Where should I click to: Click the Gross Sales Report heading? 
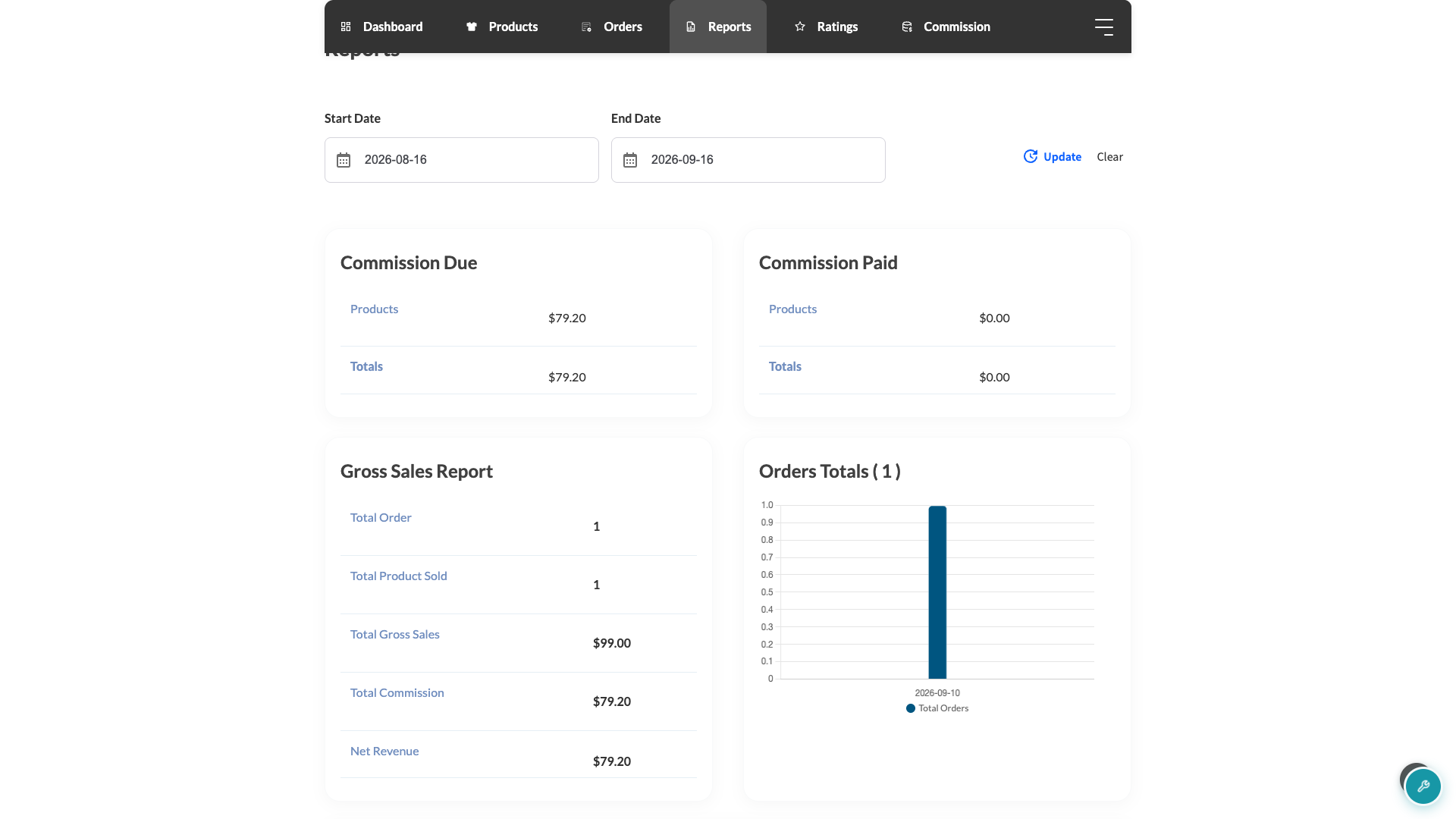coord(416,472)
